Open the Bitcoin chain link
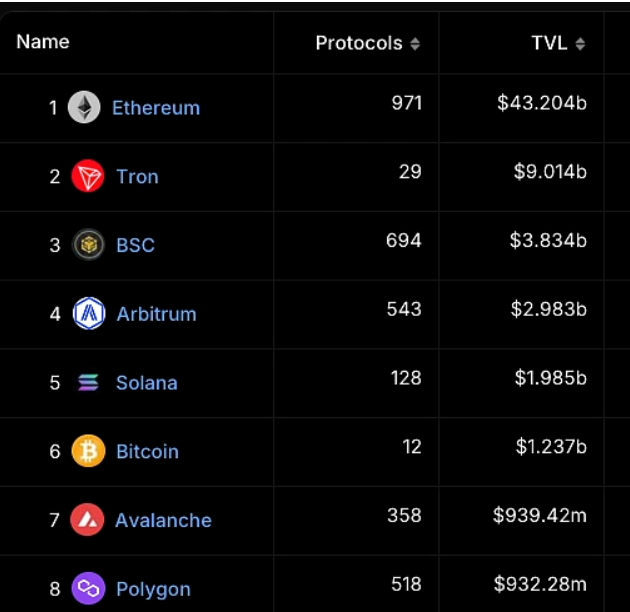 [x=147, y=451]
